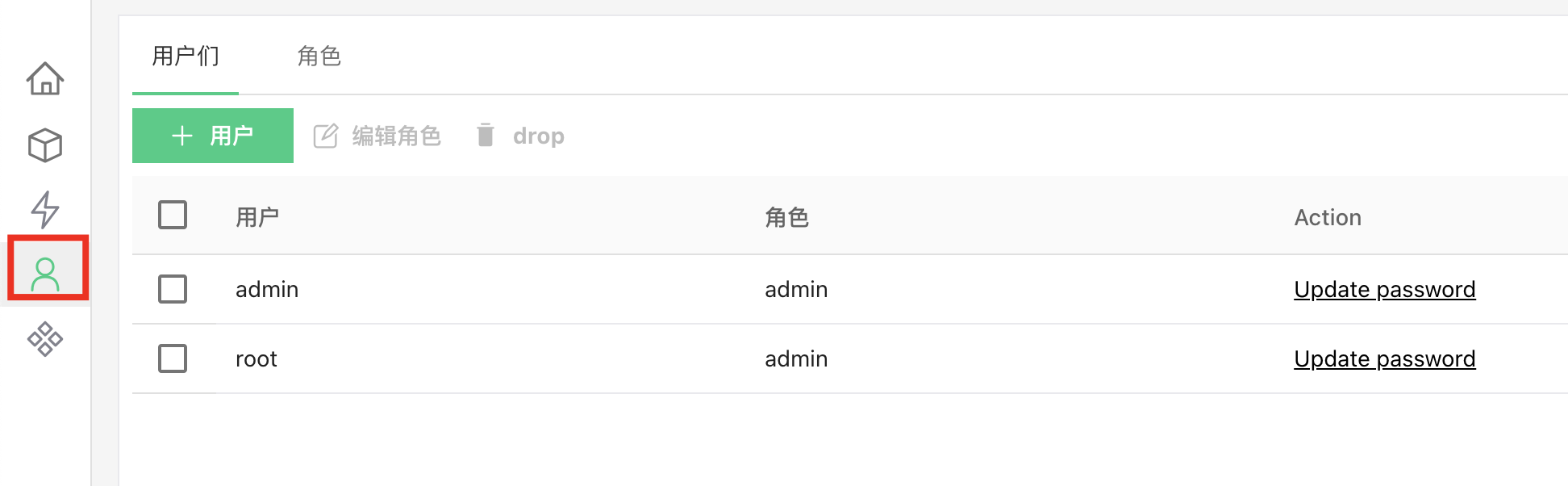Click the trash can drop icon
The width and height of the screenshot is (1568, 486).
pyautogui.click(x=485, y=136)
